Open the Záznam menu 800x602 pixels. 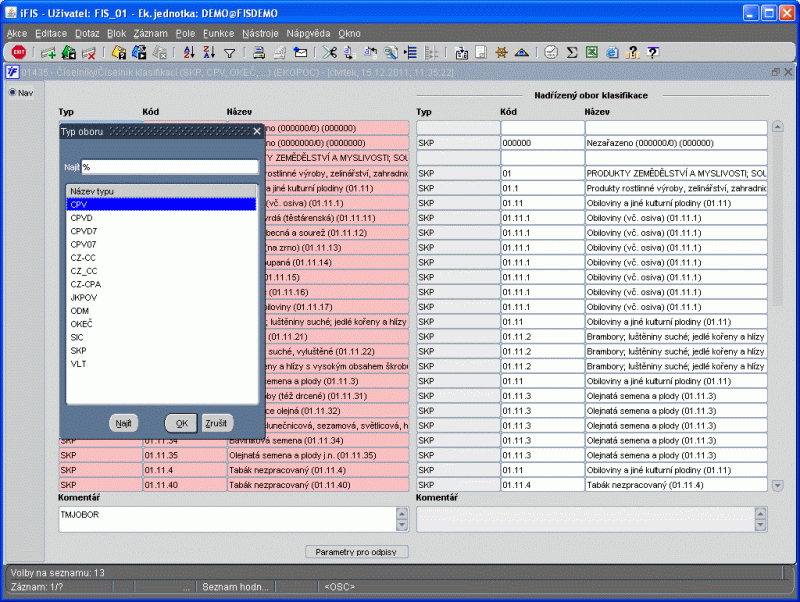(151, 33)
